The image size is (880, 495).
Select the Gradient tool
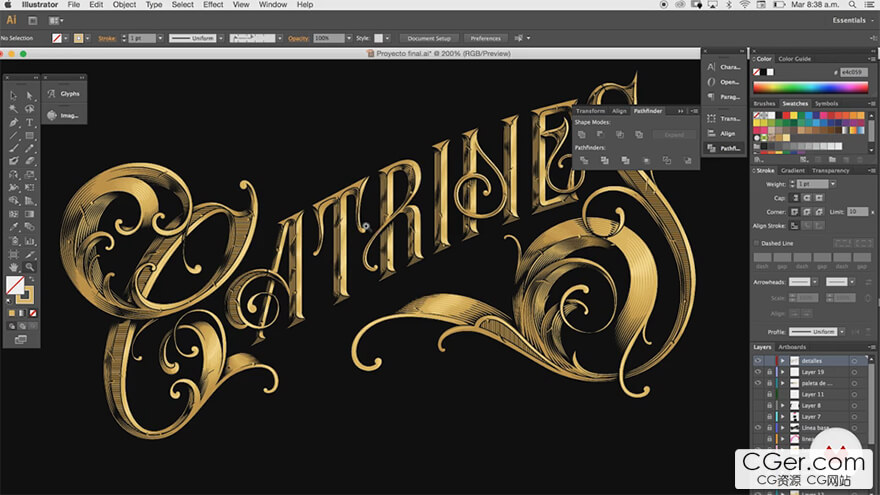[x=29, y=214]
